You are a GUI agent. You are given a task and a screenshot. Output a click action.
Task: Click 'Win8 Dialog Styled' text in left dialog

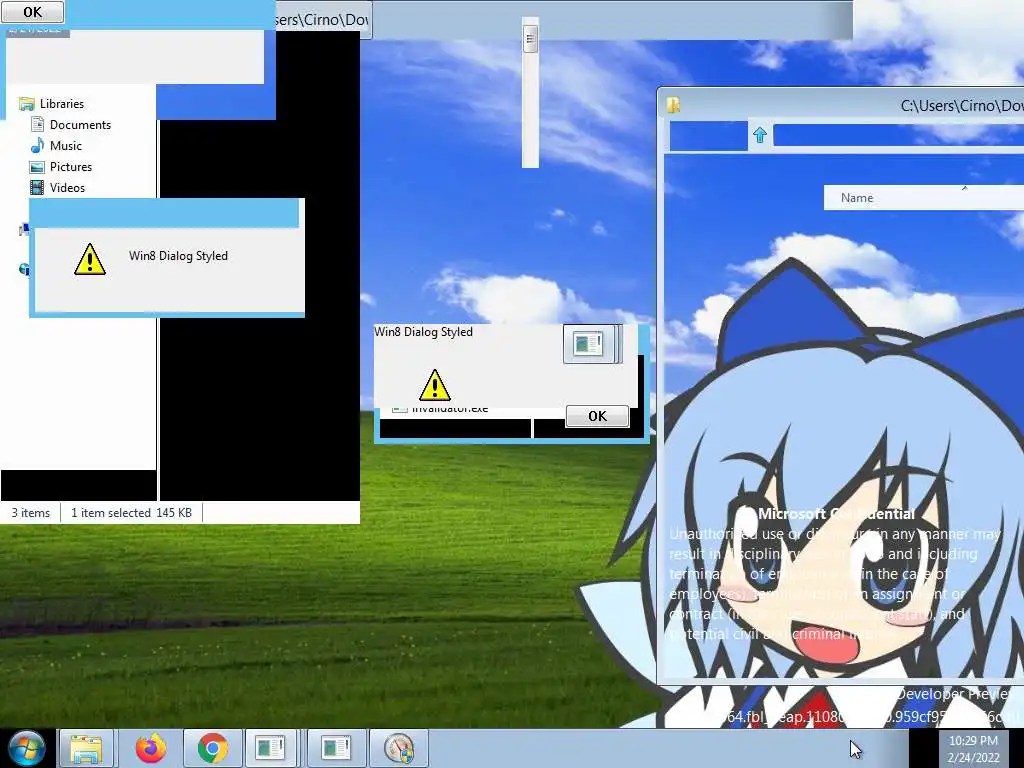click(x=178, y=255)
